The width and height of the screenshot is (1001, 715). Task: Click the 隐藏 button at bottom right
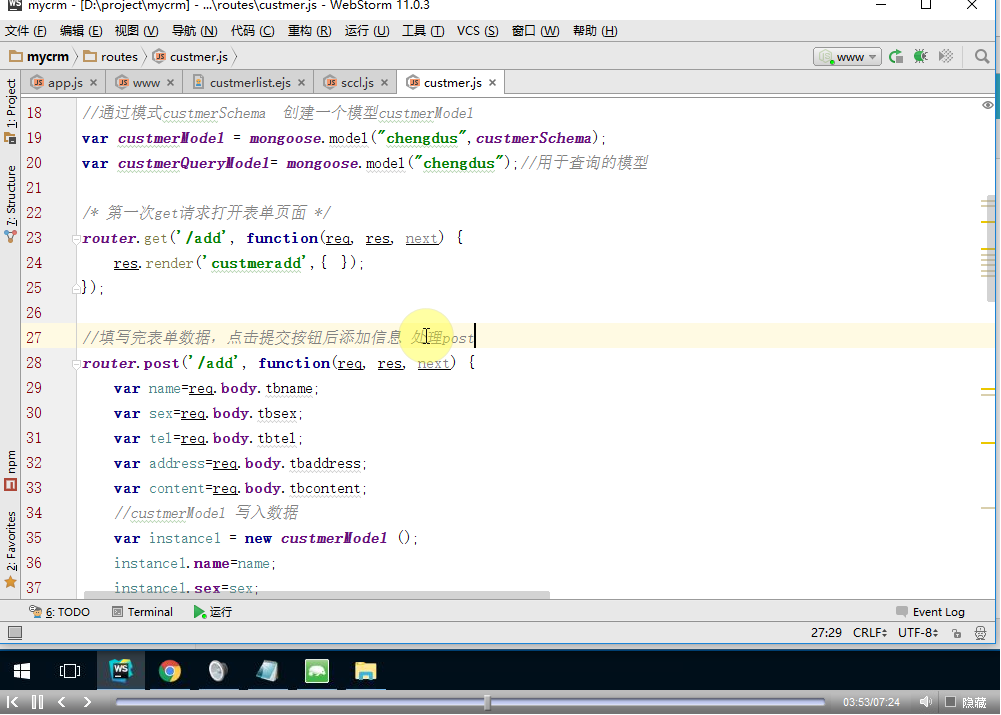tap(975, 701)
